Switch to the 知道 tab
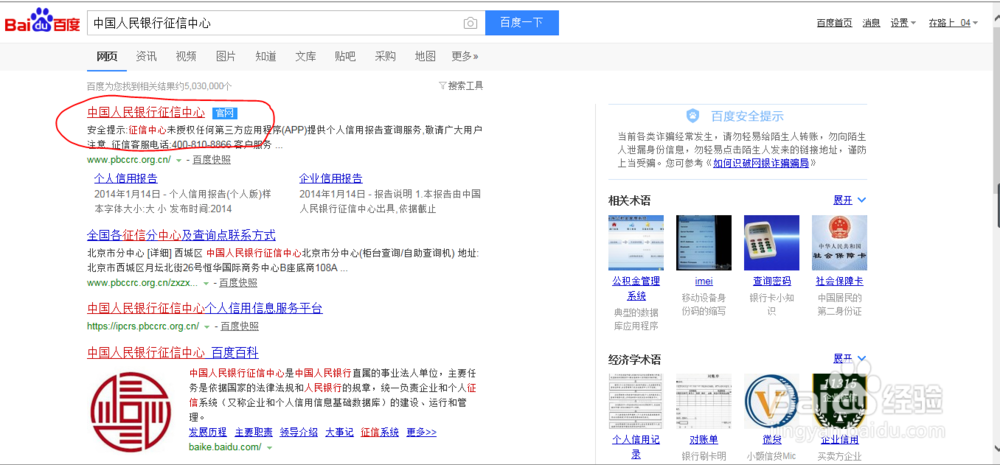Image resolution: width=1000 pixels, height=465 pixels. [x=266, y=56]
